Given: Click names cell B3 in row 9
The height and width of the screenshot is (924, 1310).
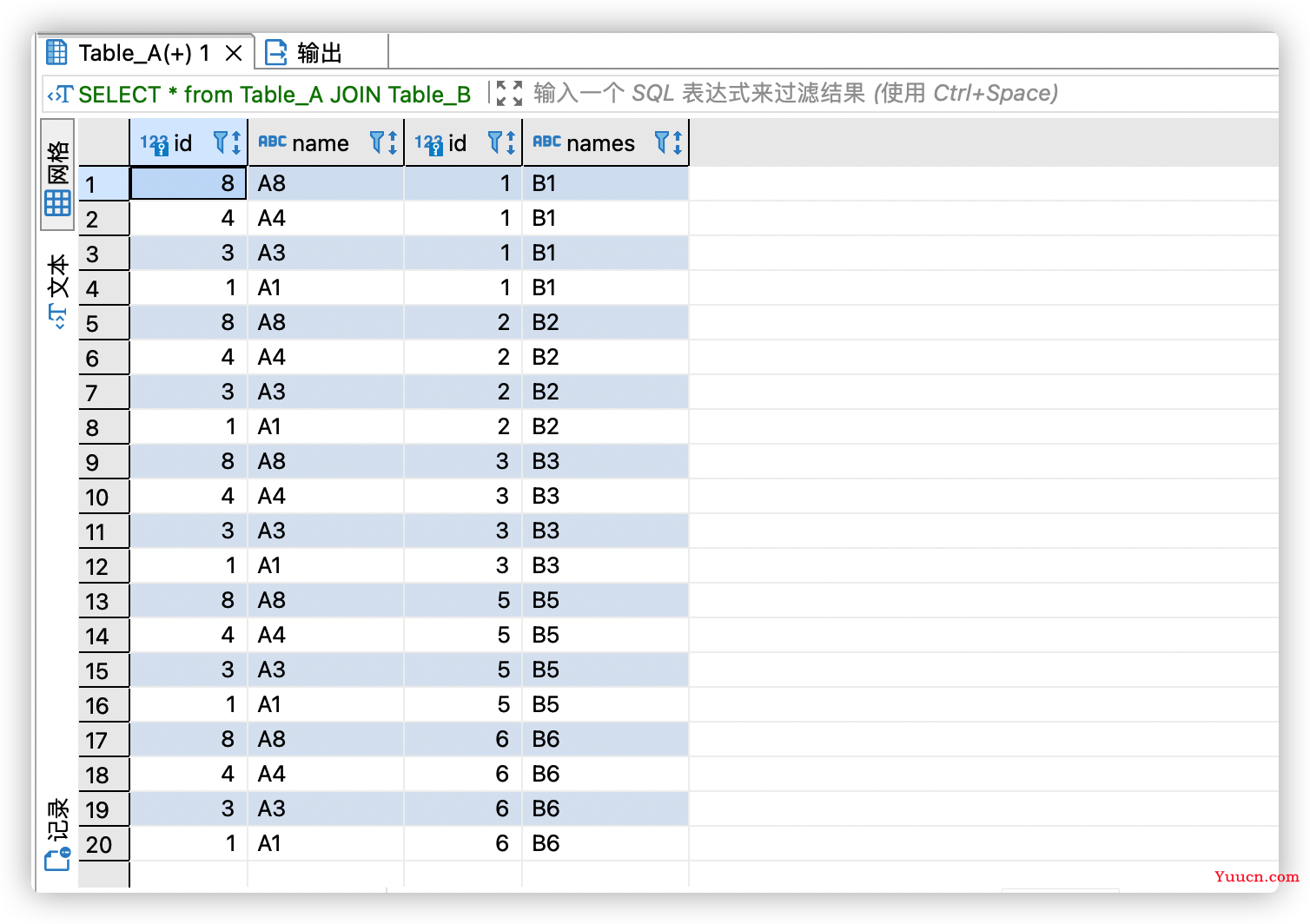Looking at the screenshot, I should tap(605, 461).
